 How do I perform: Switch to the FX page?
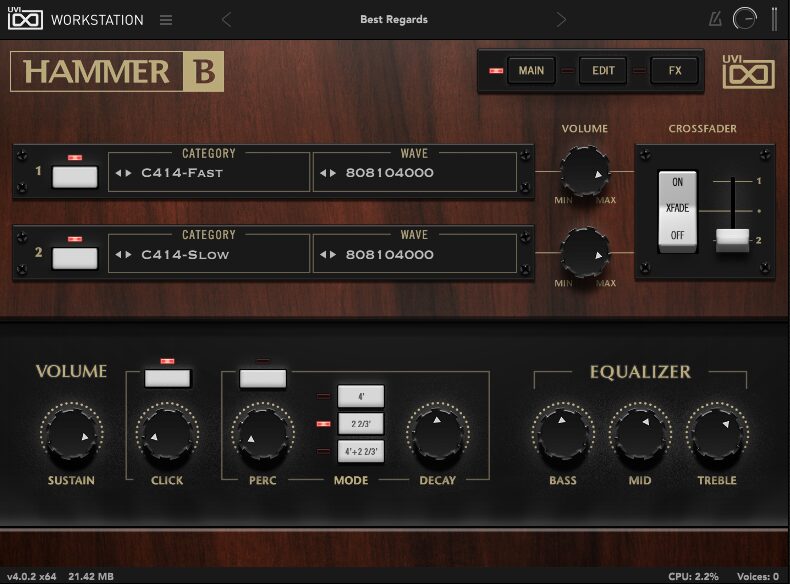[x=675, y=71]
